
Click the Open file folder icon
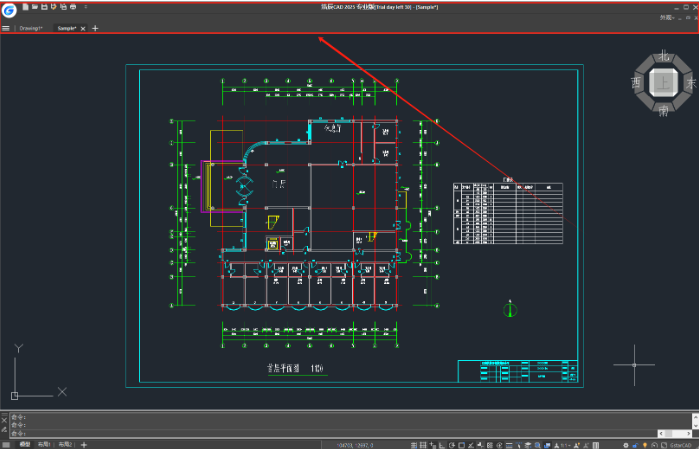pyautogui.click(x=33, y=7)
